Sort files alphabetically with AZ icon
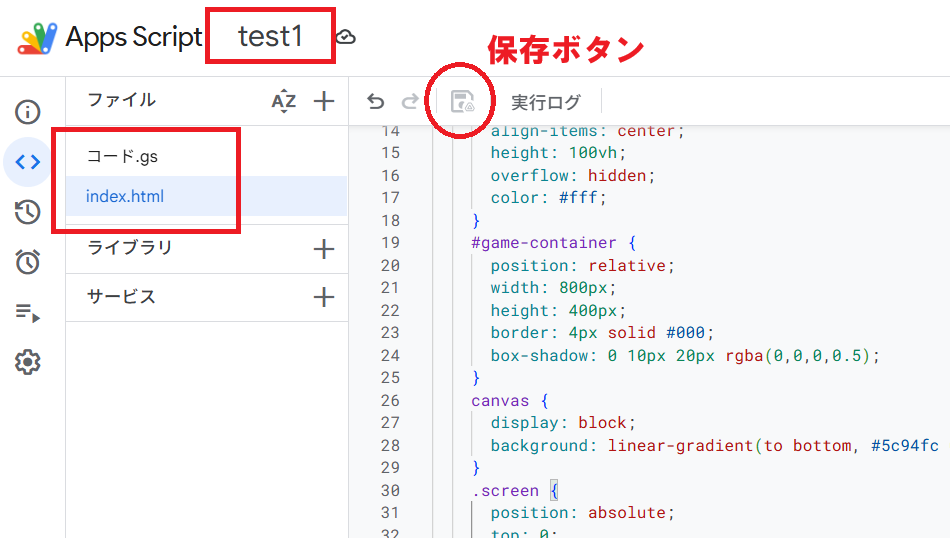The height and width of the screenshot is (538, 950). click(284, 101)
